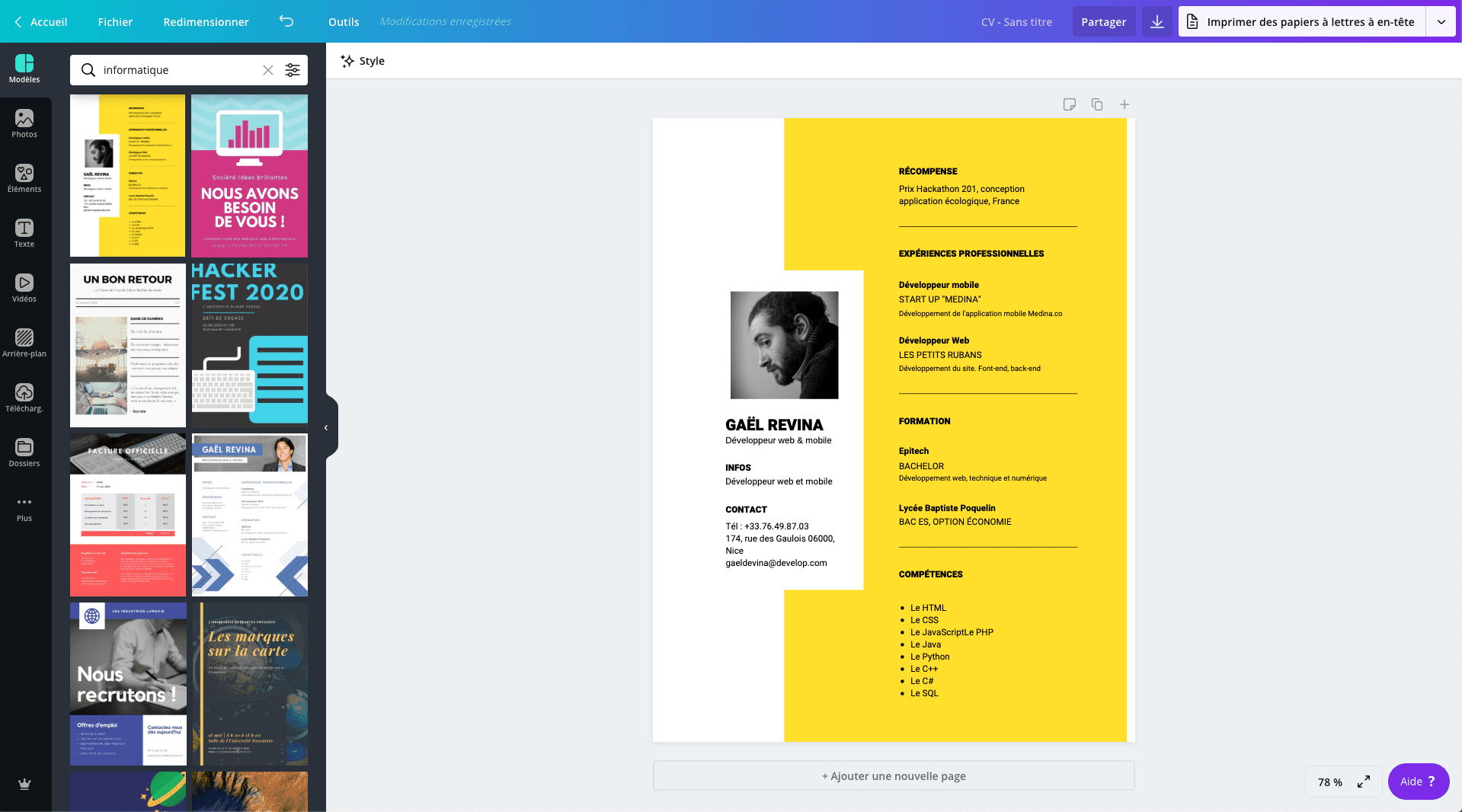Add a note to the page

tap(1070, 104)
